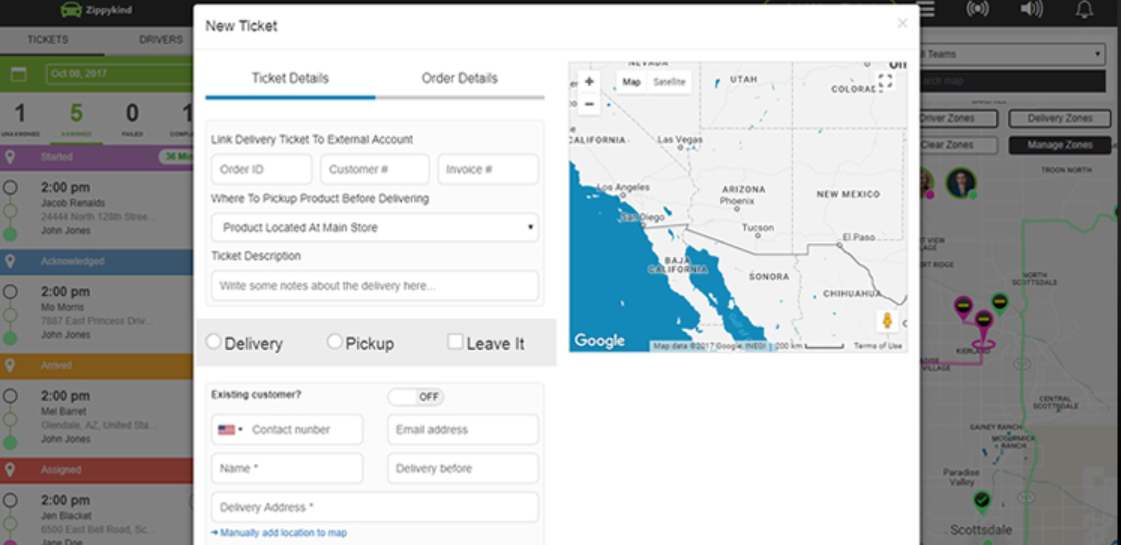Toggle fullscreen map view

(885, 81)
